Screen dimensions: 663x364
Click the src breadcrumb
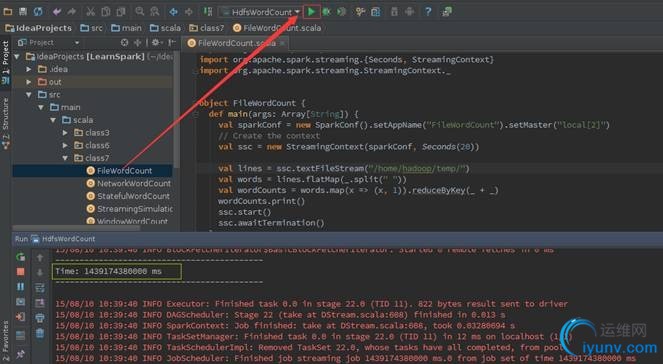coord(92,28)
